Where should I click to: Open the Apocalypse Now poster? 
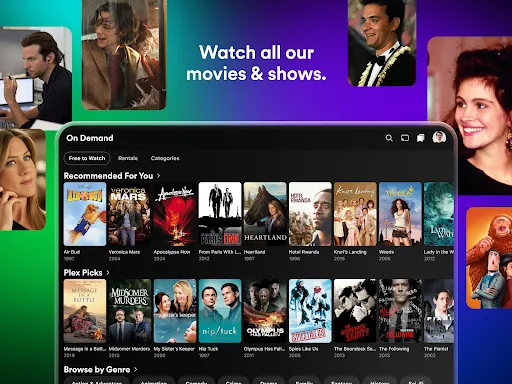[x=175, y=214]
